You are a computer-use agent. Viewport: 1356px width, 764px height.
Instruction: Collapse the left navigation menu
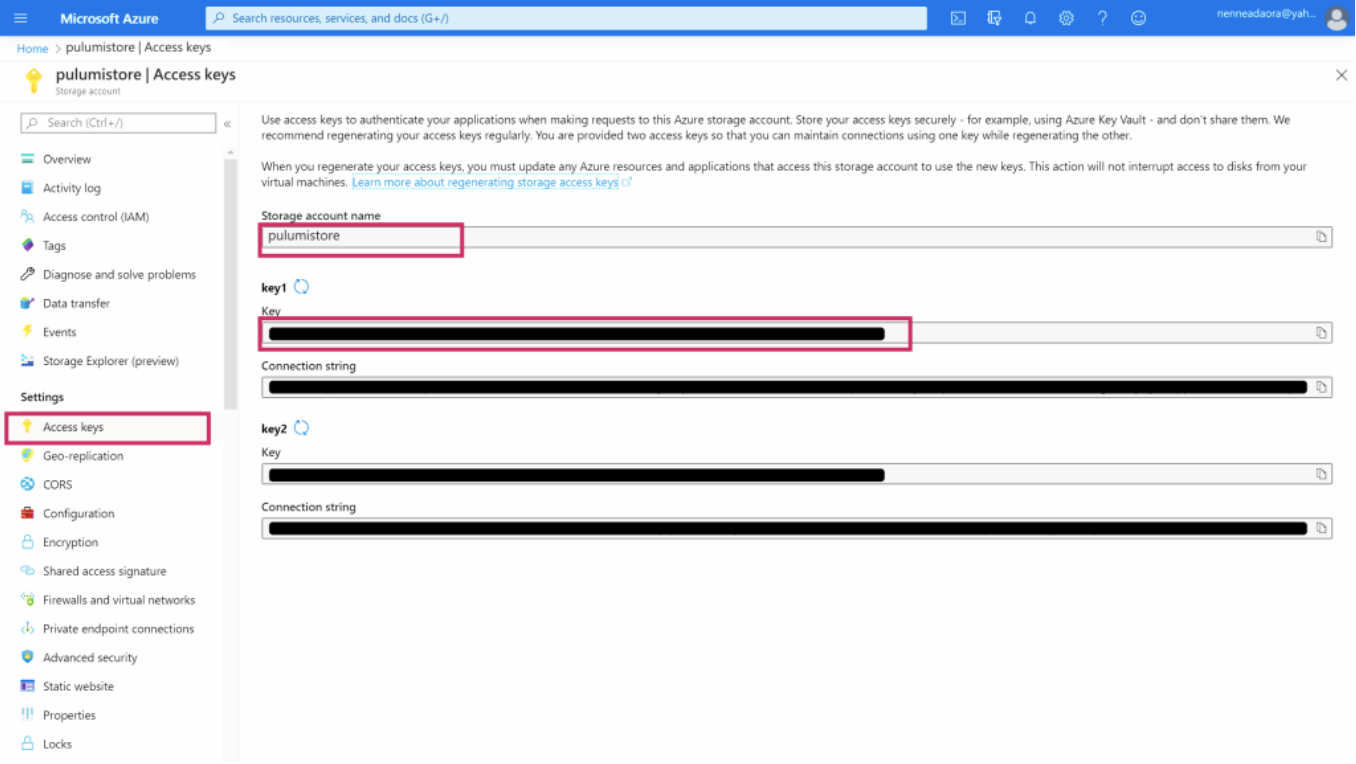click(x=227, y=123)
